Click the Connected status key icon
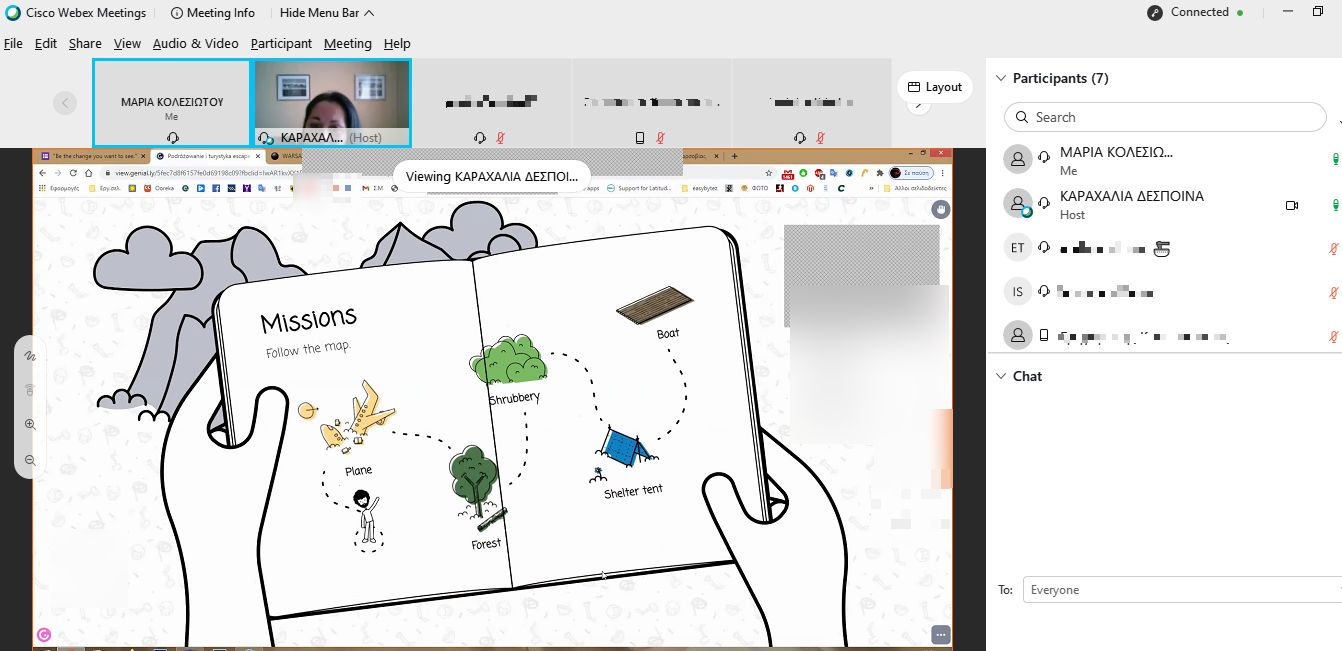 (x=1155, y=13)
